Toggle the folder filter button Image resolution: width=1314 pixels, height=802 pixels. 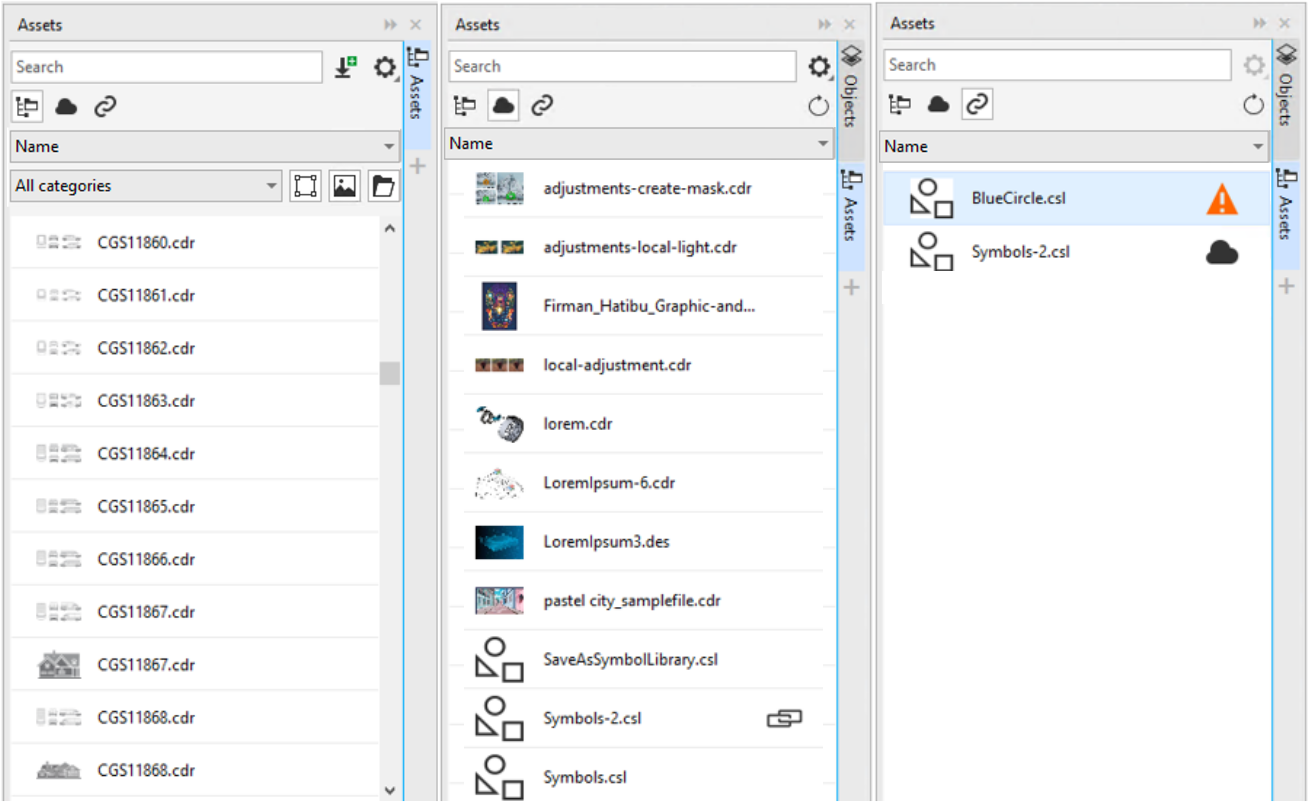382,186
